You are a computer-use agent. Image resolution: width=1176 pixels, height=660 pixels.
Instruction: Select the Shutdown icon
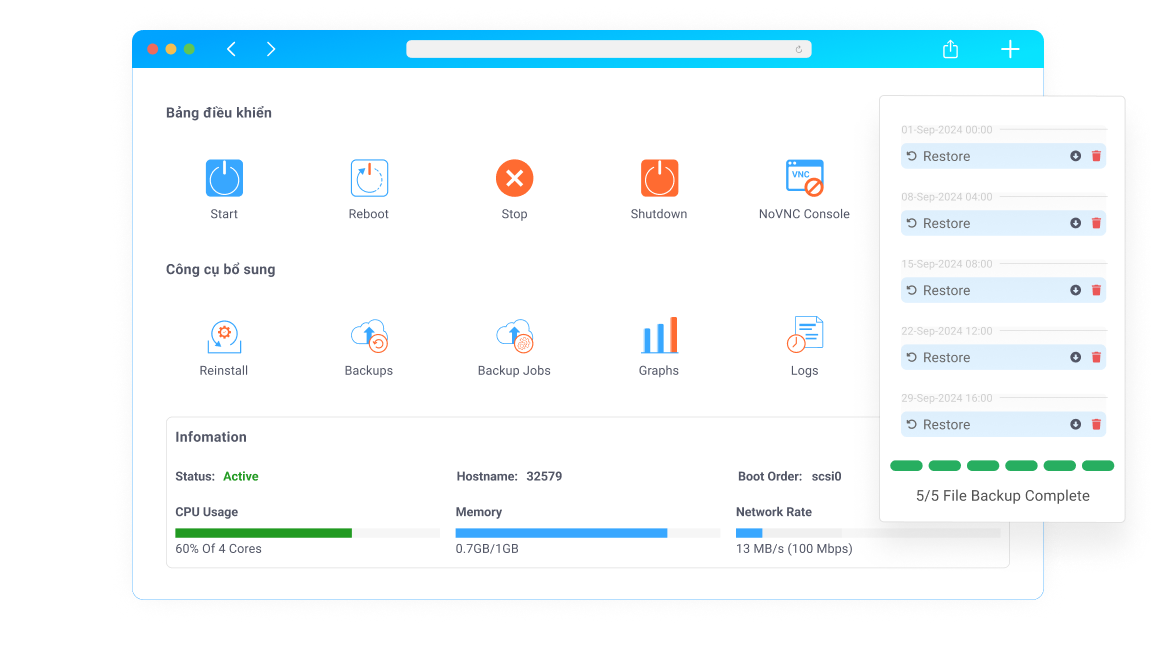(659, 177)
